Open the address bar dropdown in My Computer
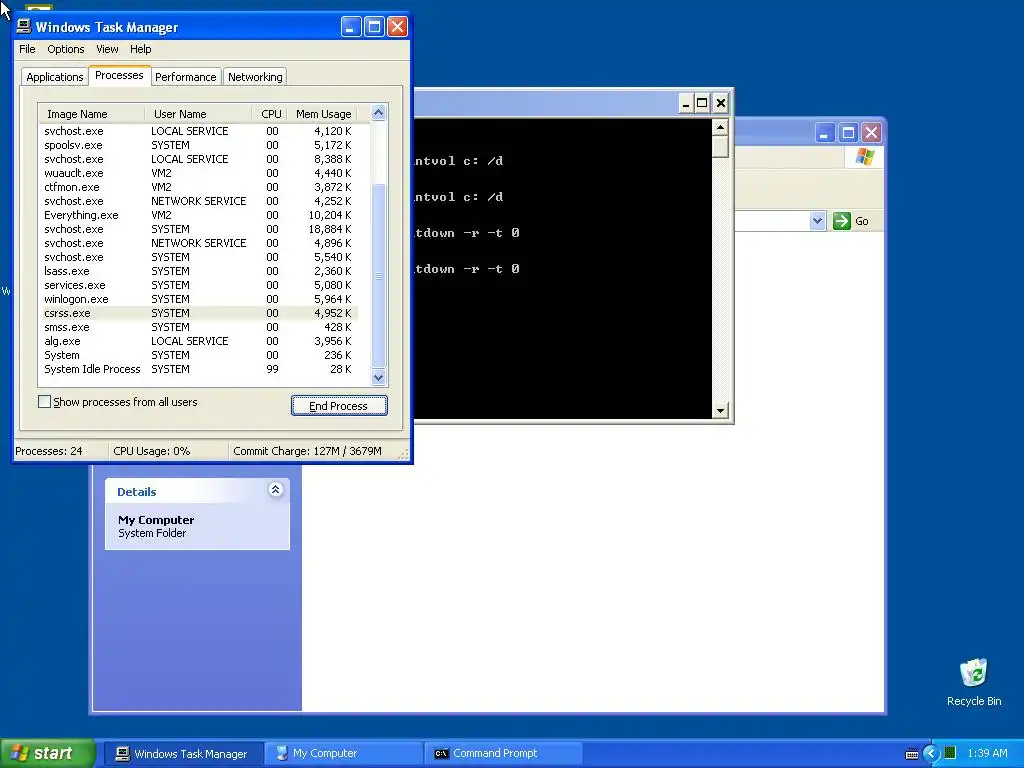The image size is (1024, 768). pyautogui.click(x=818, y=221)
